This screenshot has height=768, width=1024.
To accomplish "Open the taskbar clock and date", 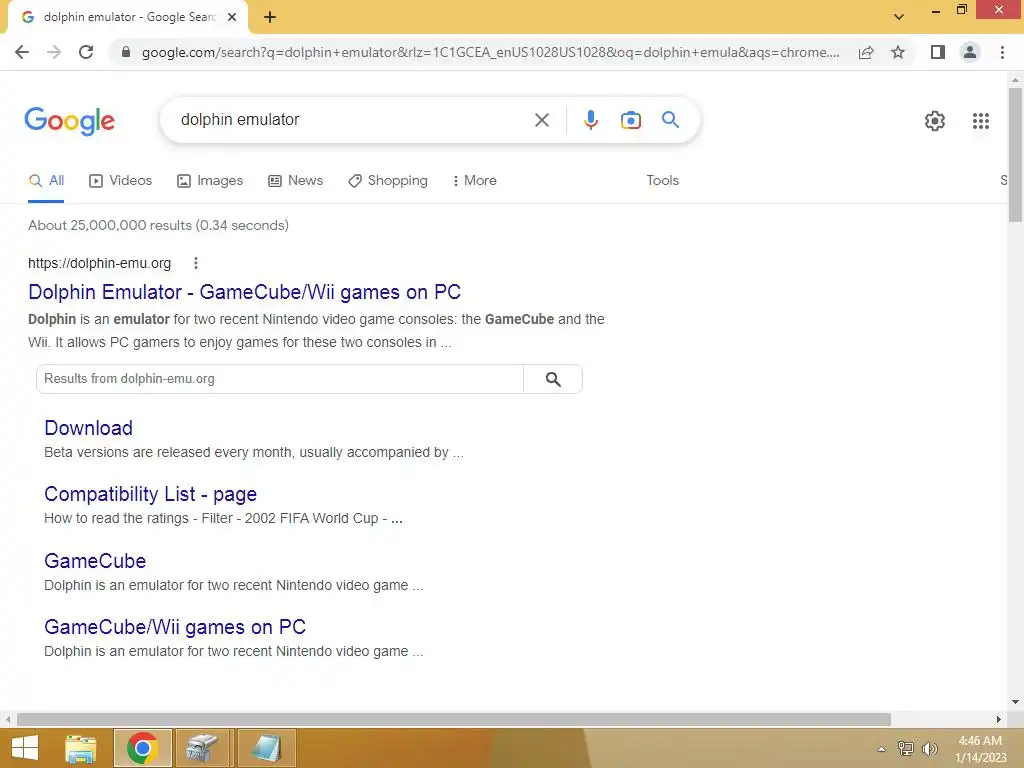I will (980, 749).
